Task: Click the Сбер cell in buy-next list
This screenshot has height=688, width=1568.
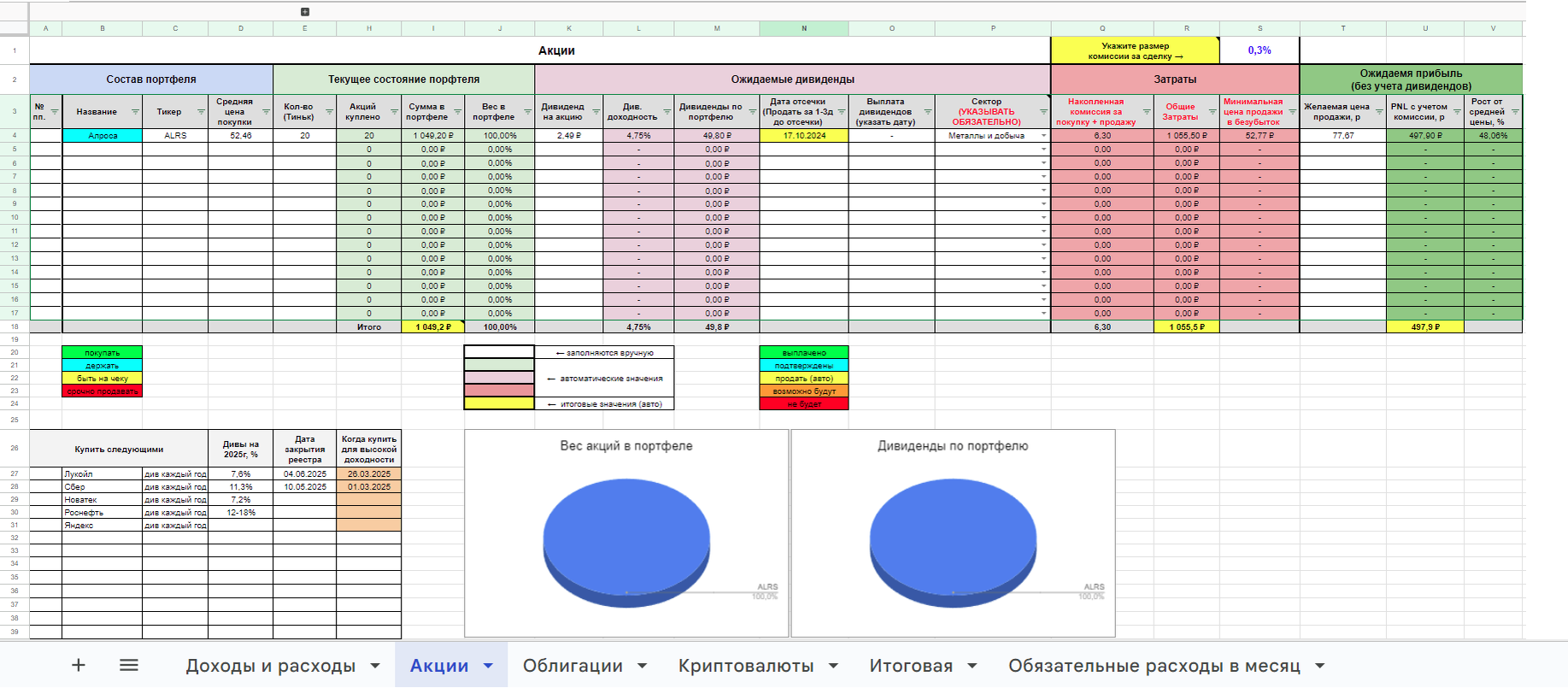Action: [x=103, y=486]
